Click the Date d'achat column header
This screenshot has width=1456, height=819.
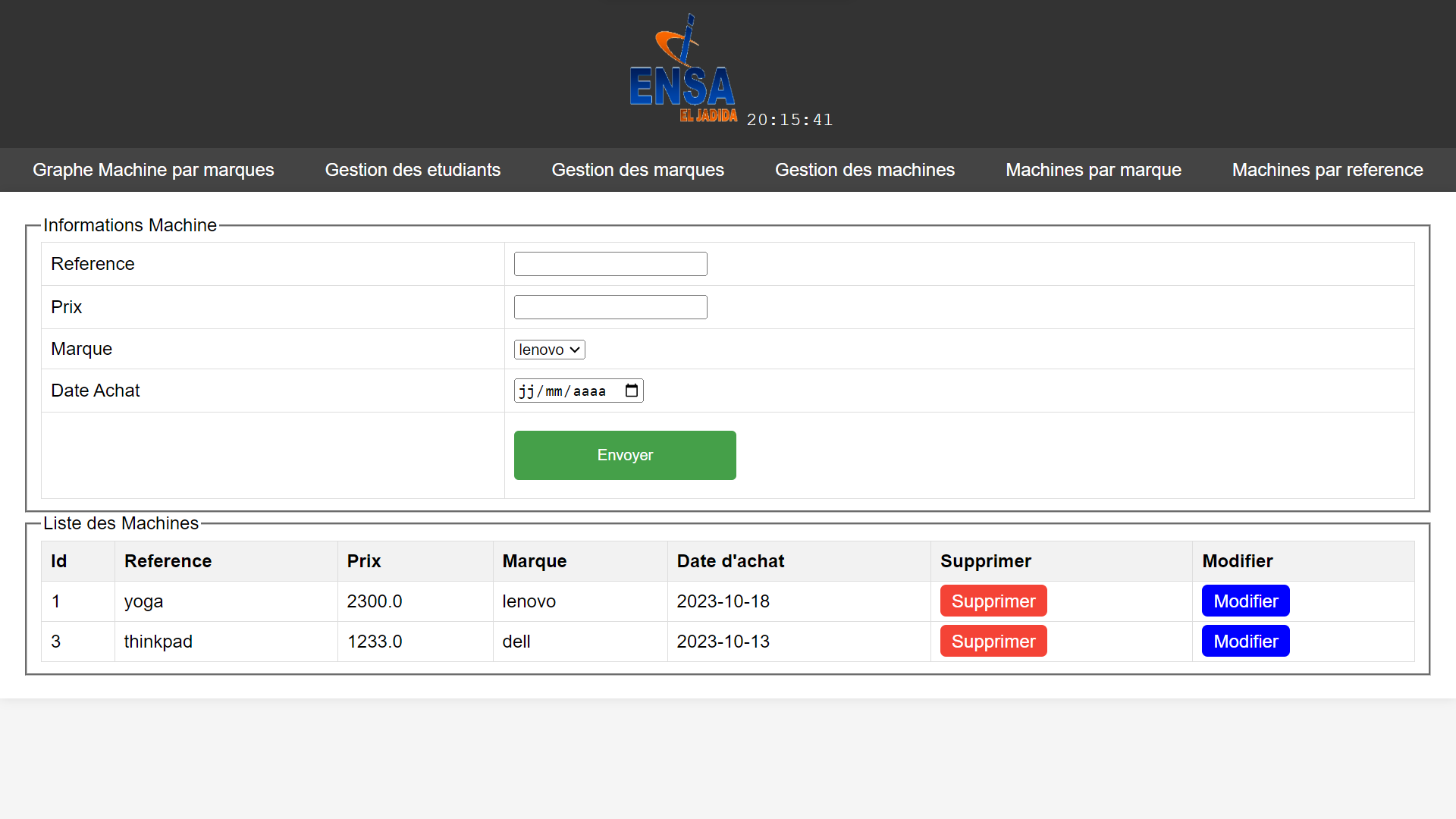click(730, 561)
